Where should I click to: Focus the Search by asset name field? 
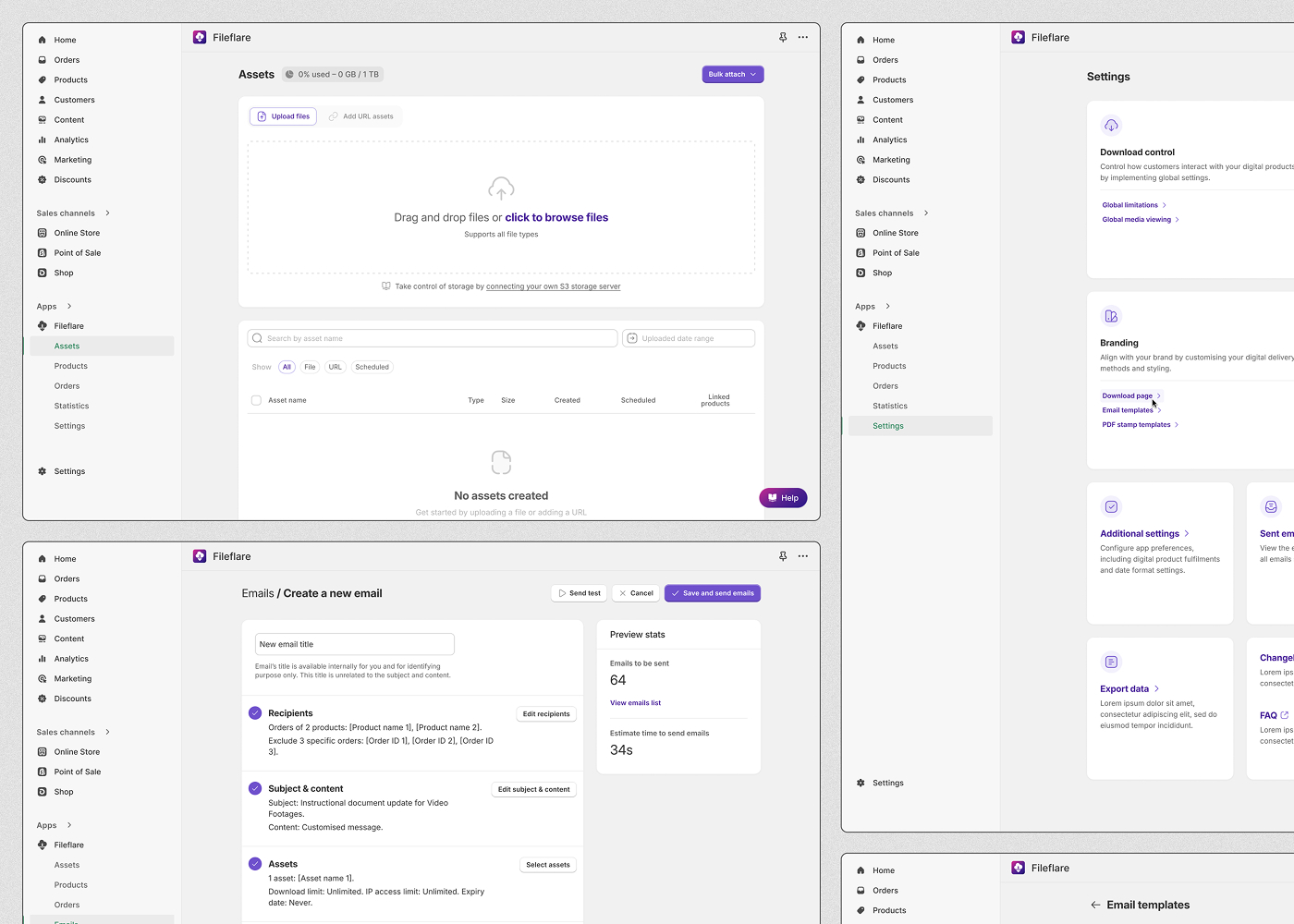click(433, 338)
